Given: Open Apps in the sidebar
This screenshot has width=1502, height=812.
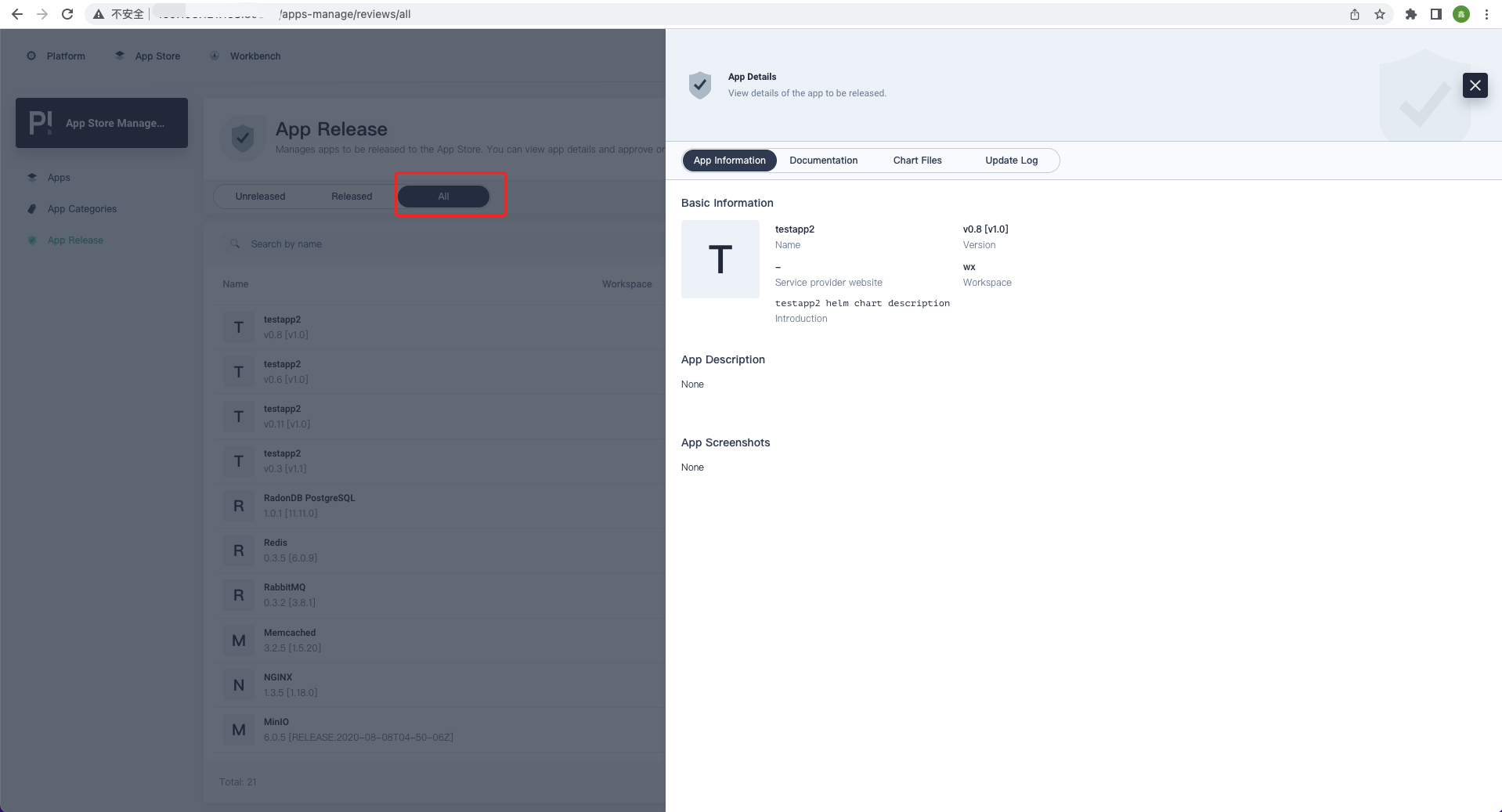Looking at the screenshot, I should pyautogui.click(x=59, y=178).
